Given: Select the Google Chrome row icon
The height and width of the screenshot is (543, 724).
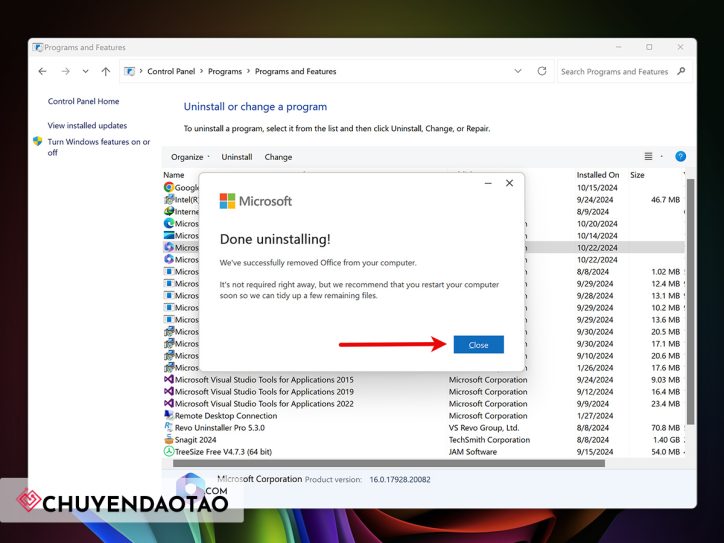Looking at the screenshot, I should [169, 187].
